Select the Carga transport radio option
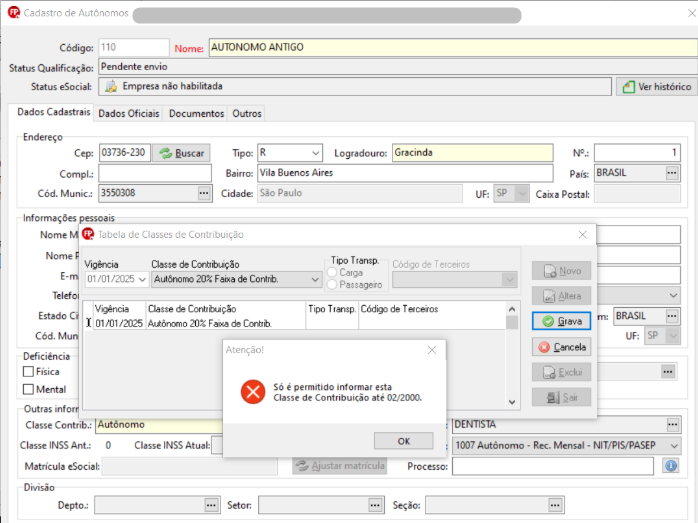This screenshot has width=698, height=523. pyautogui.click(x=332, y=272)
